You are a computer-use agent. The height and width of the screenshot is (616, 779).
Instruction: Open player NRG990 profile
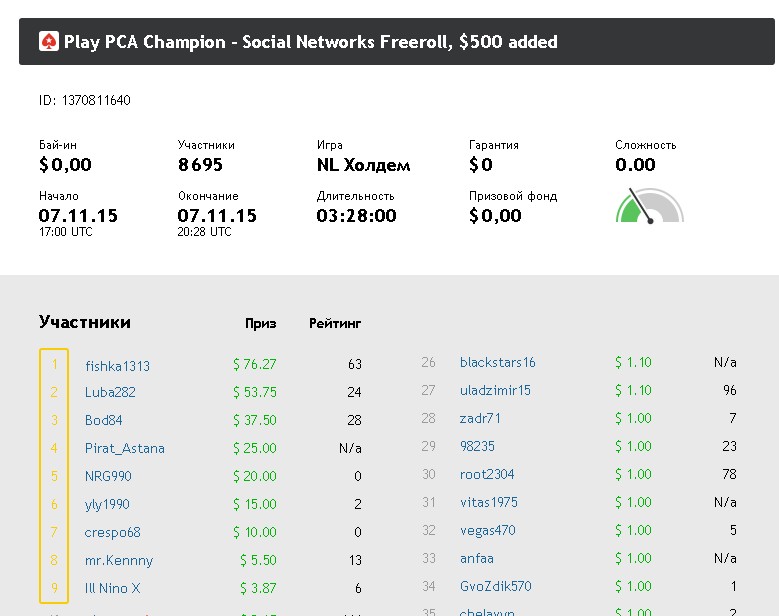pyautogui.click(x=108, y=476)
